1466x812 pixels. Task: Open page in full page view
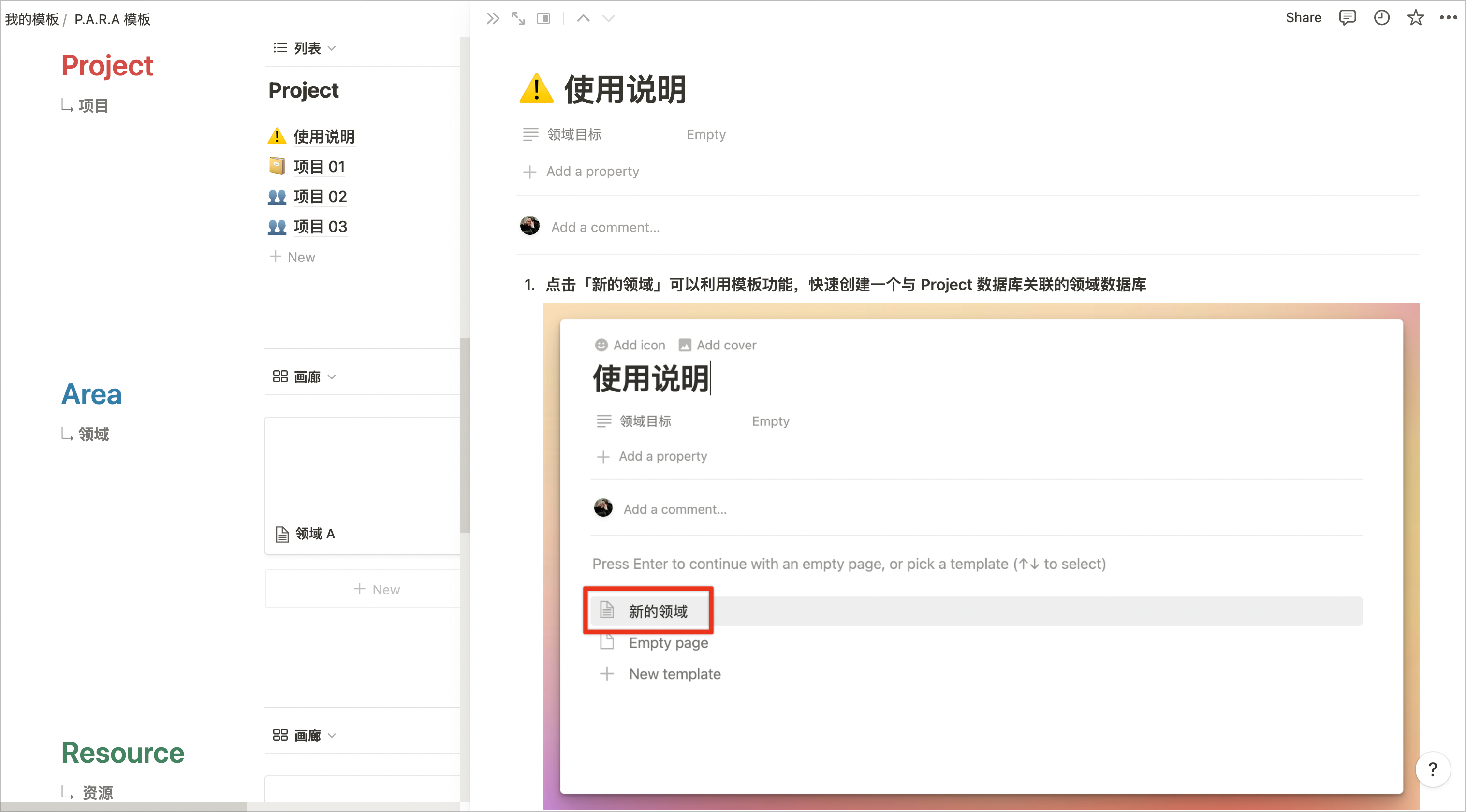(x=518, y=19)
